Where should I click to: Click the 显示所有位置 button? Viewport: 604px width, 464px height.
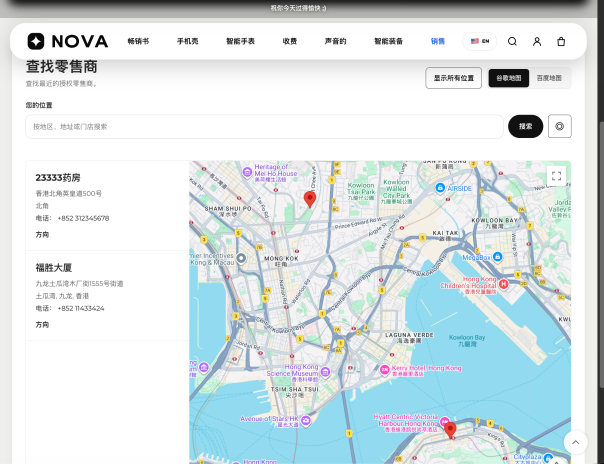pos(453,78)
